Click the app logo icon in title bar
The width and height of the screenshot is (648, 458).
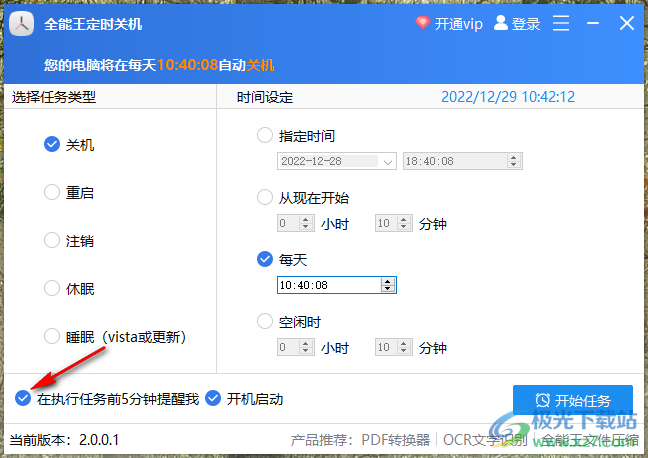click(21, 24)
